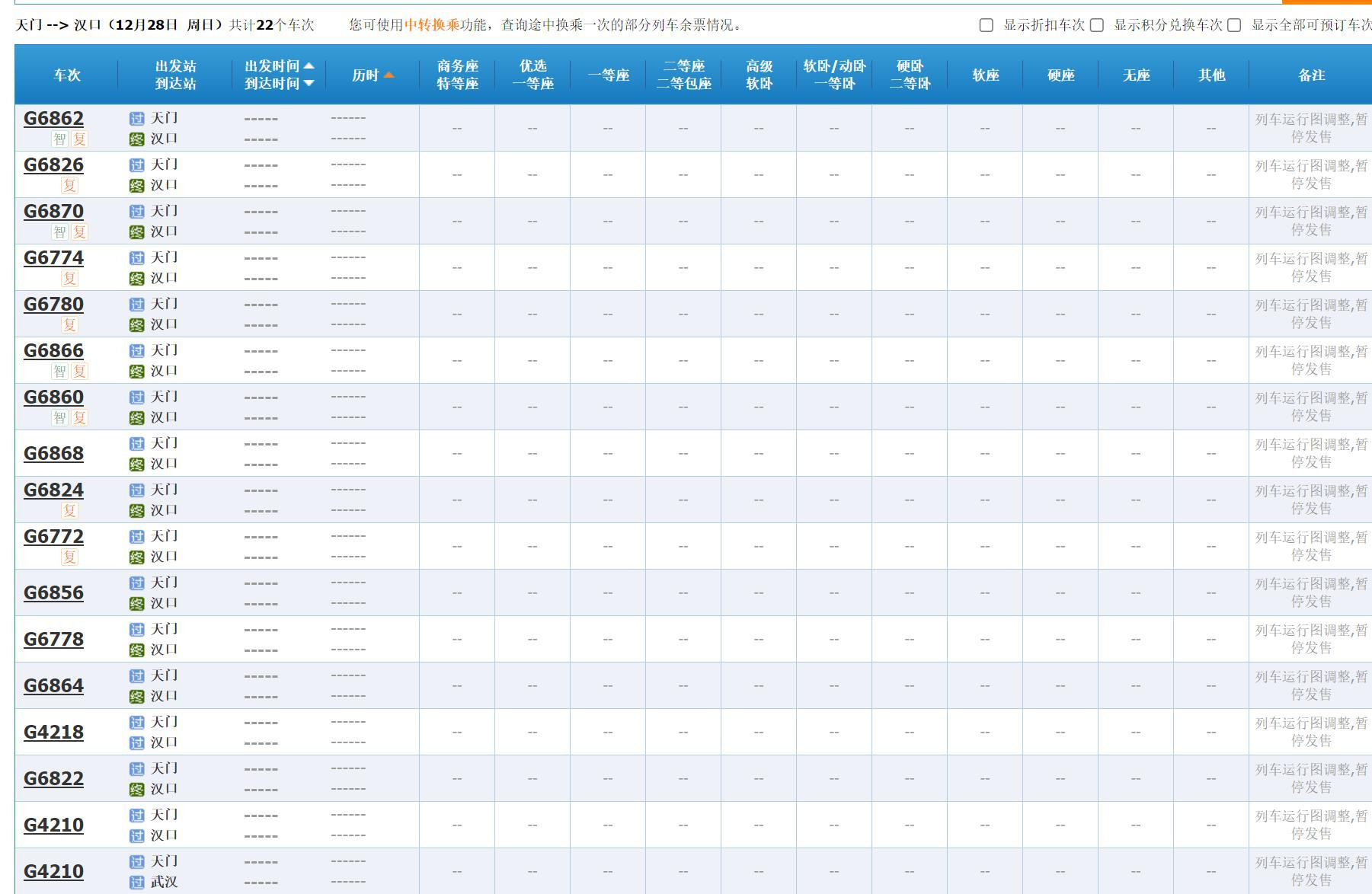Click the 复 icon under train G6870

[79, 231]
